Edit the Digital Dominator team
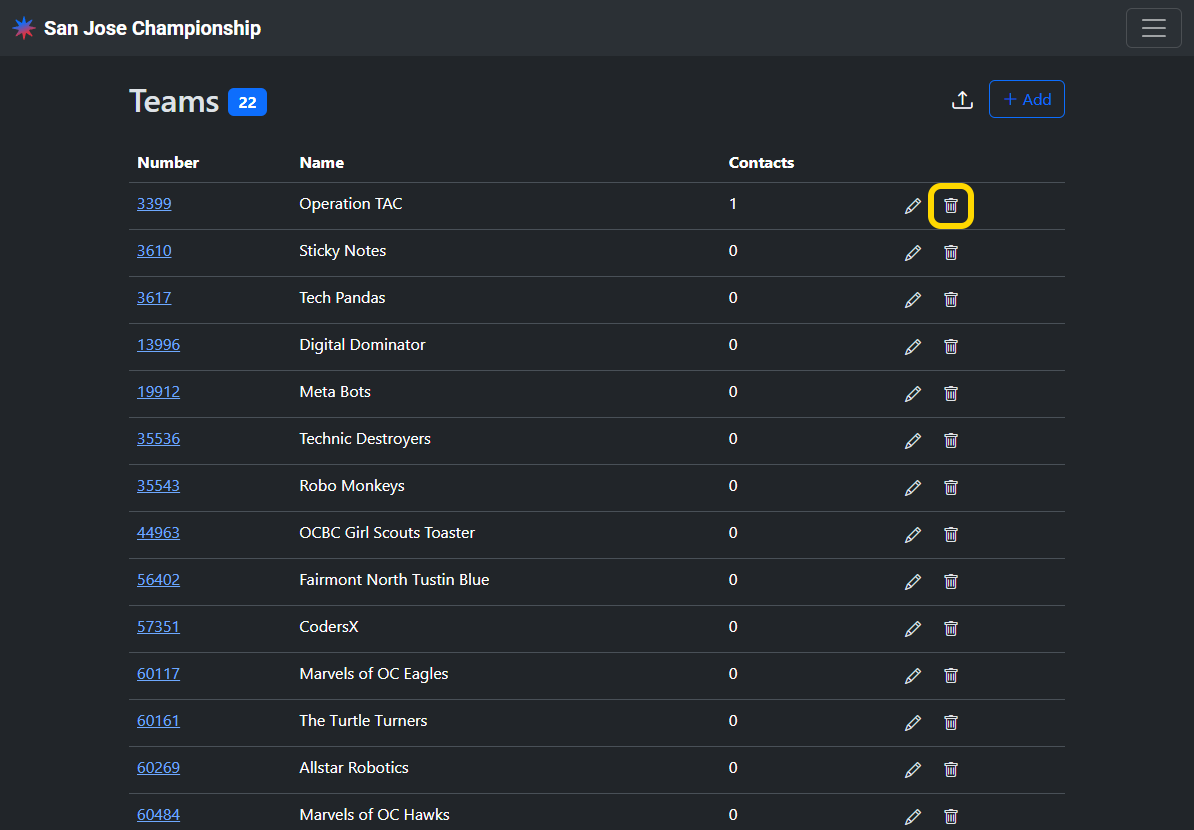Viewport: 1194px width, 830px height. click(x=912, y=347)
